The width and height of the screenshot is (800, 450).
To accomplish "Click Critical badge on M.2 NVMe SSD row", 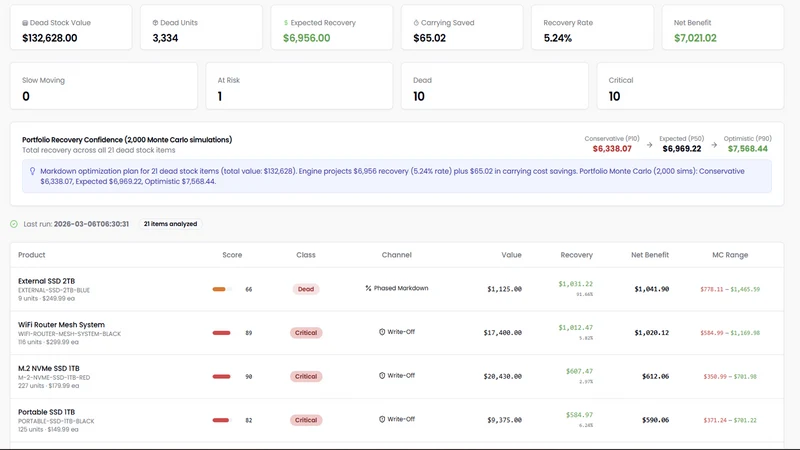I will pos(306,377).
